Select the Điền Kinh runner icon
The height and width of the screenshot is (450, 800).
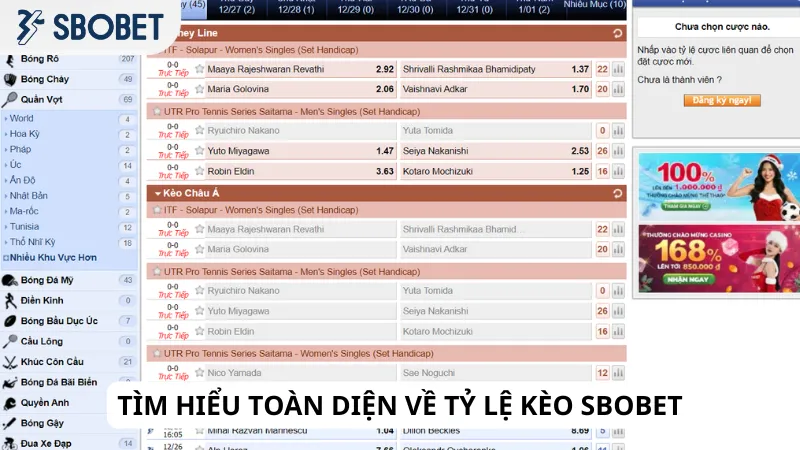tap(10, 301)
